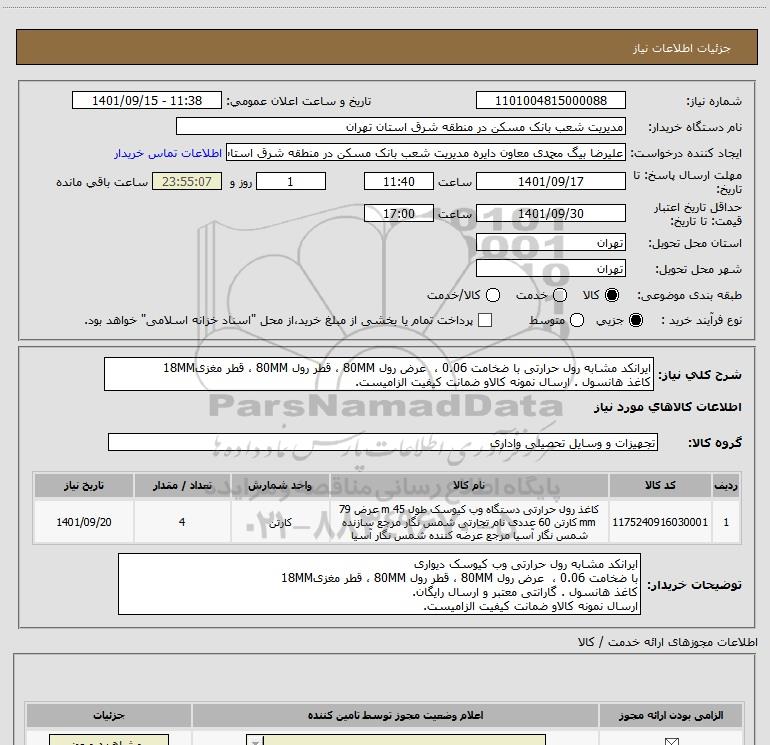
Task: Click the توضیحات خریدار text area
Action: (x=379, y=584)
